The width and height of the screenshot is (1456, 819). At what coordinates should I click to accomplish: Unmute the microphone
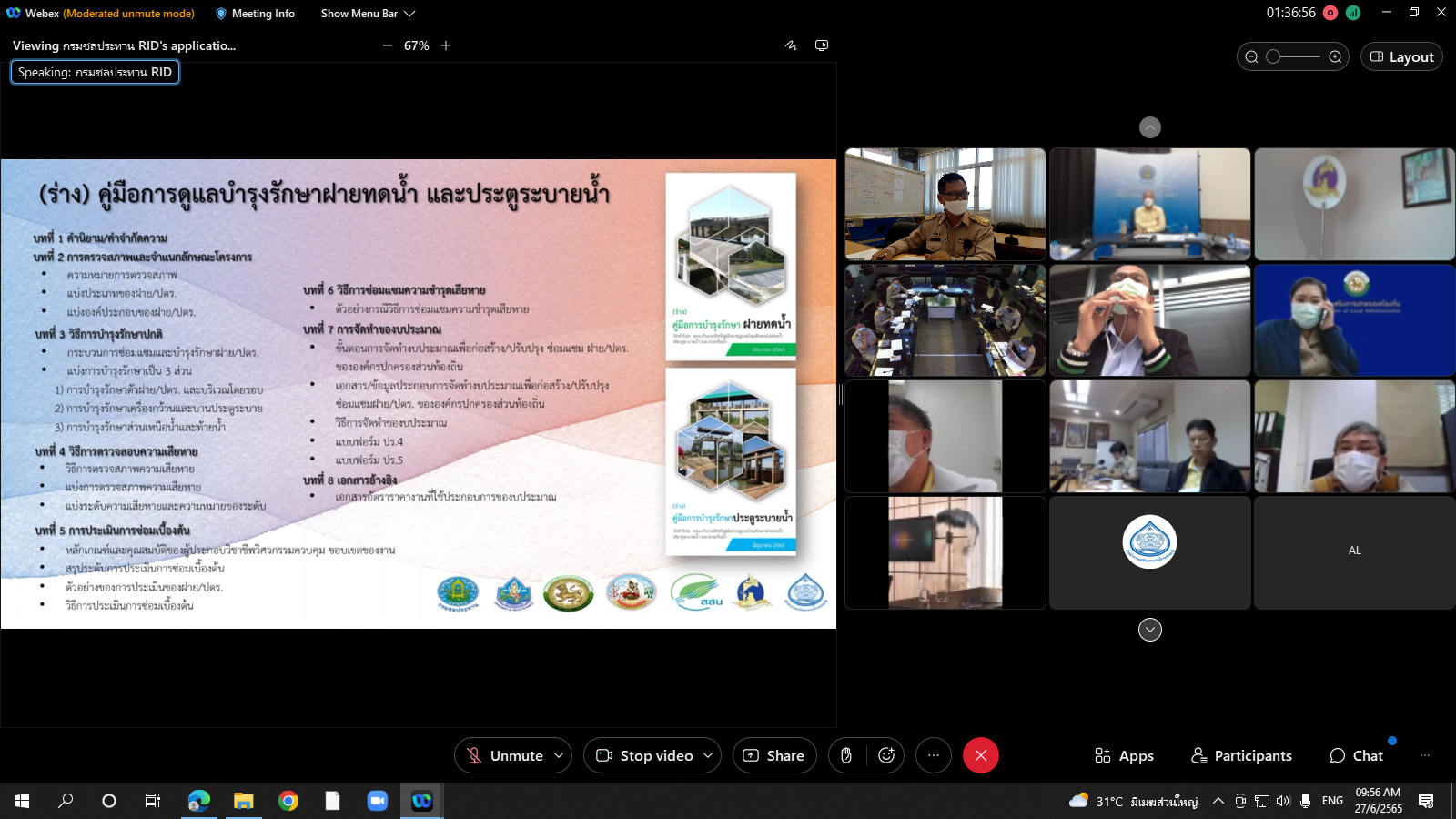point(506,755)
